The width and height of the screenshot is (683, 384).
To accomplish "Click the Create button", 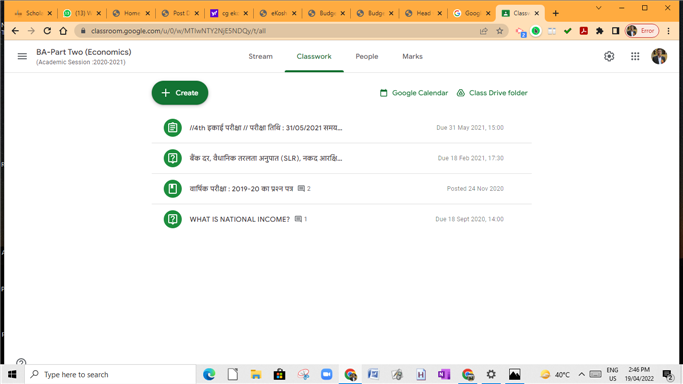I will (x=180, y=93).
